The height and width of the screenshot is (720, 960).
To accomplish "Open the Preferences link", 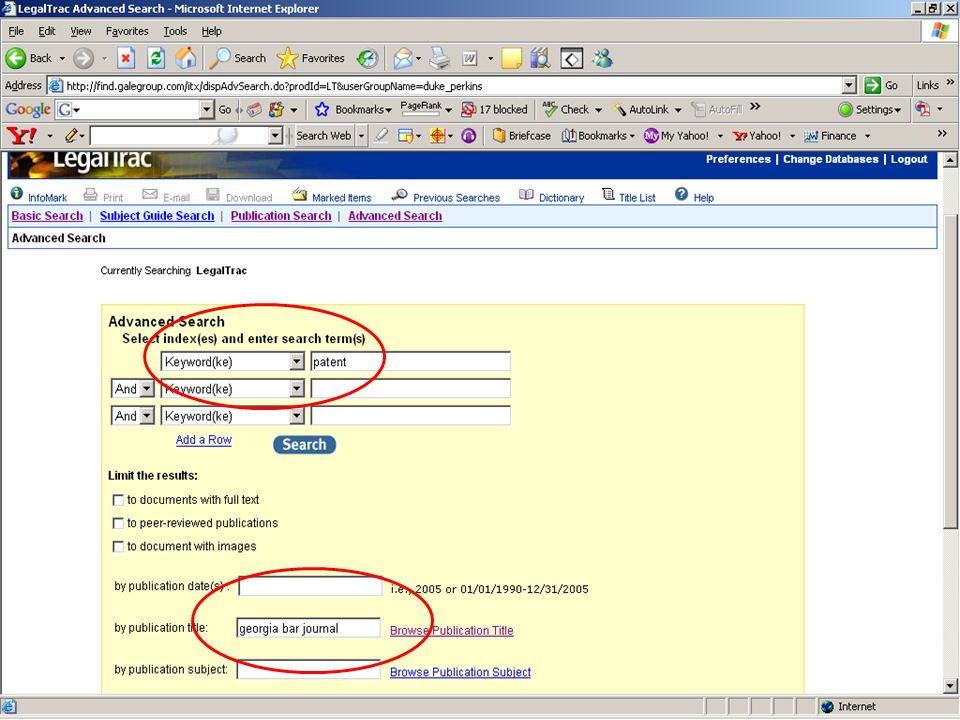I will (738, 159).
